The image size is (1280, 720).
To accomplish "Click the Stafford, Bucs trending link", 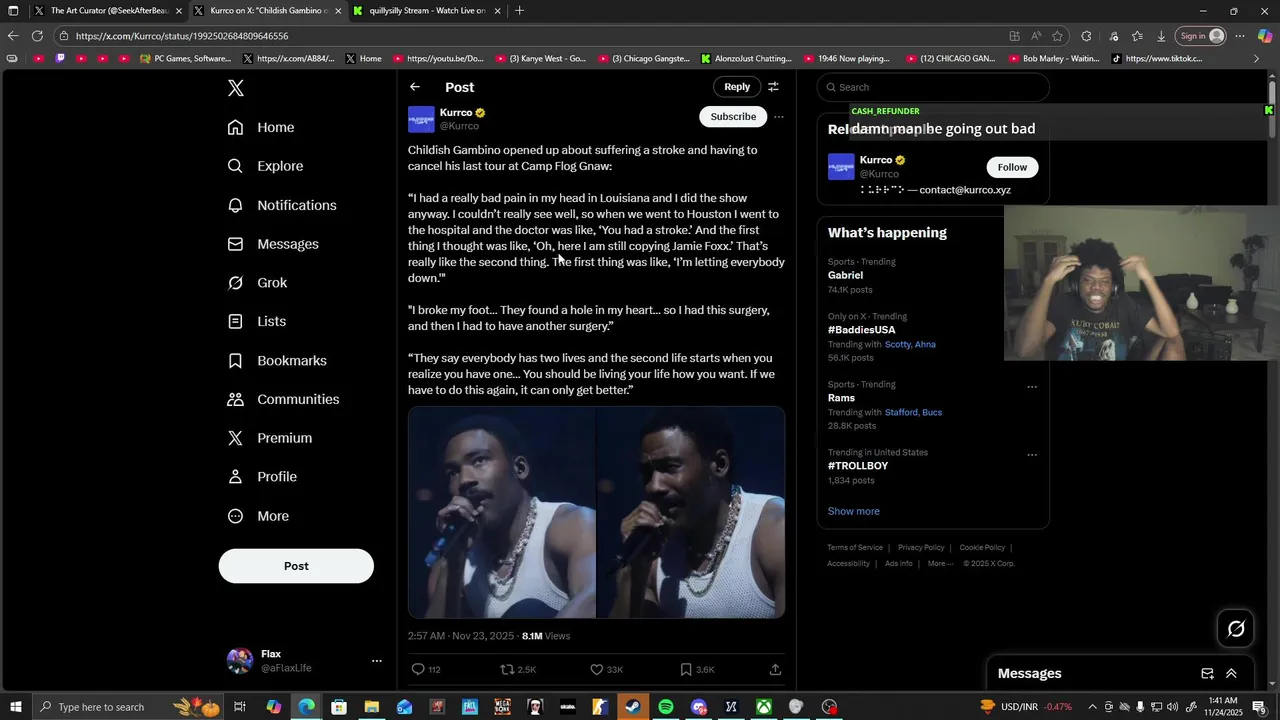I will tap(913, 412).
